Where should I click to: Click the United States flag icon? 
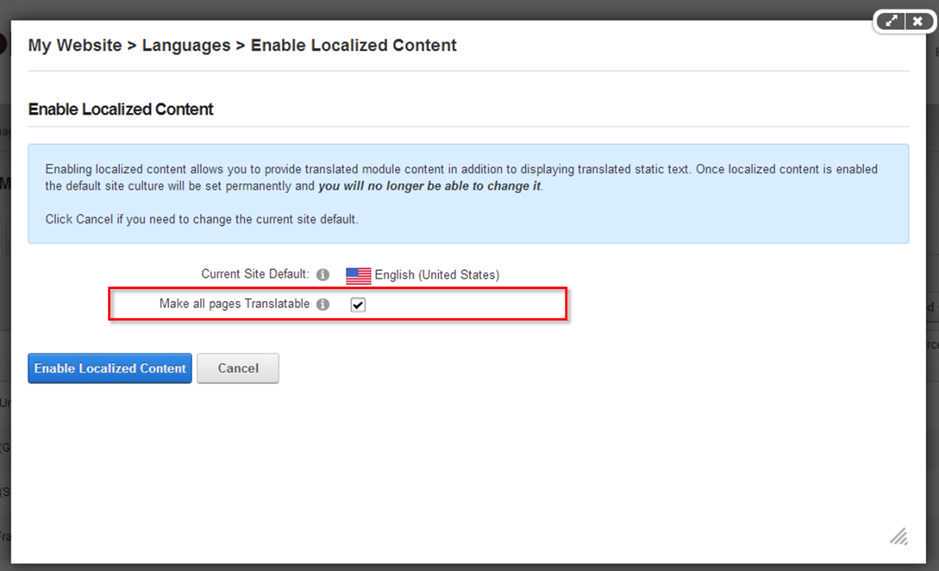pos(358,276)
